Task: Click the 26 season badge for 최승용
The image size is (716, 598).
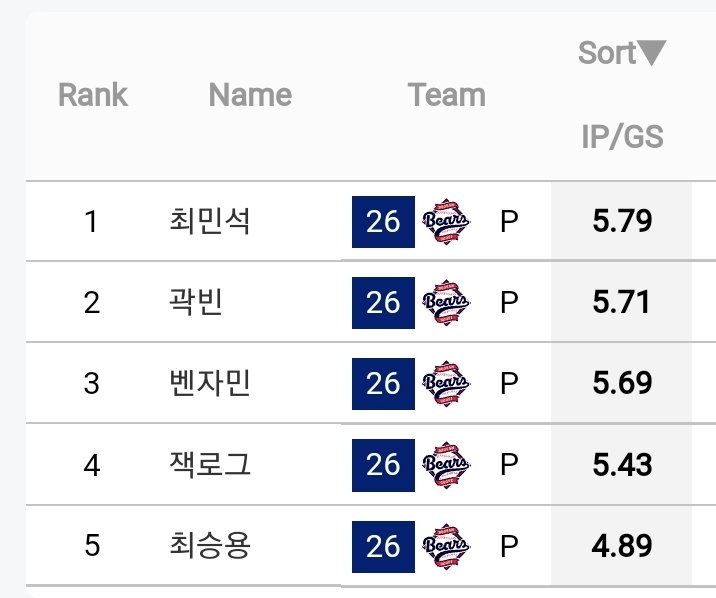Action: pos(383,546)
